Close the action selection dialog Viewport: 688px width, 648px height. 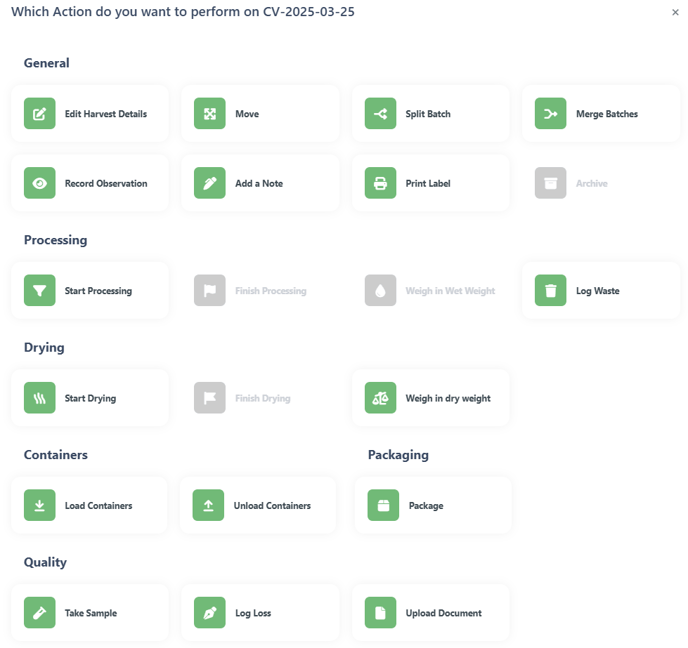(x=675, y=12)
